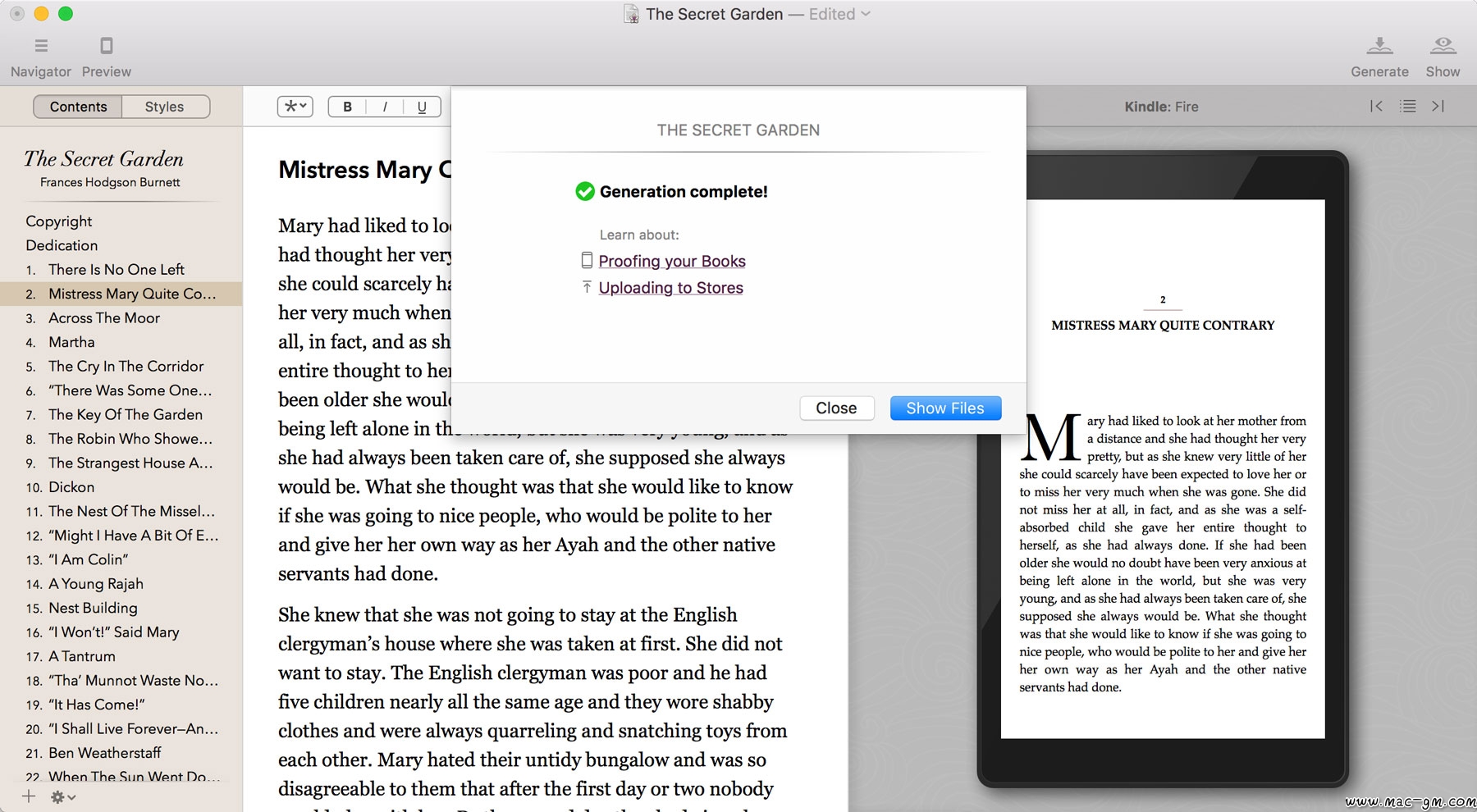The width and height of the screenshot is (1477, 812).
Task: Select chapter Mistress Mary Quite Contrary
Action: point(121,294)
